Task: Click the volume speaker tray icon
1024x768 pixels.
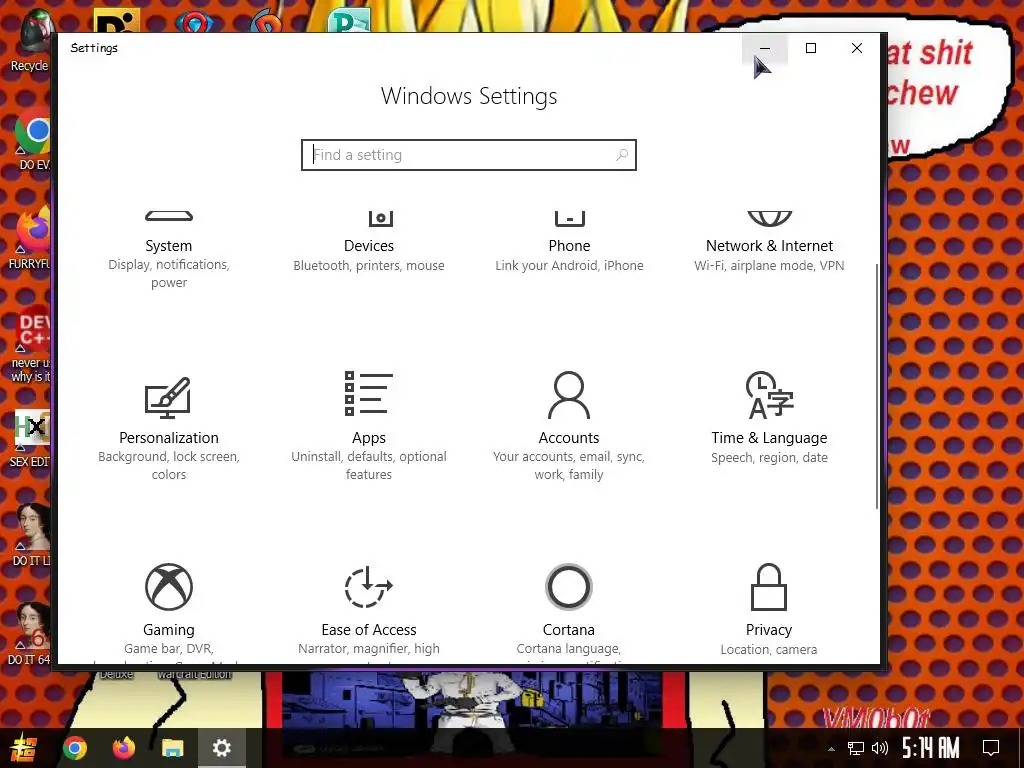Action: [x=880, y=748]
